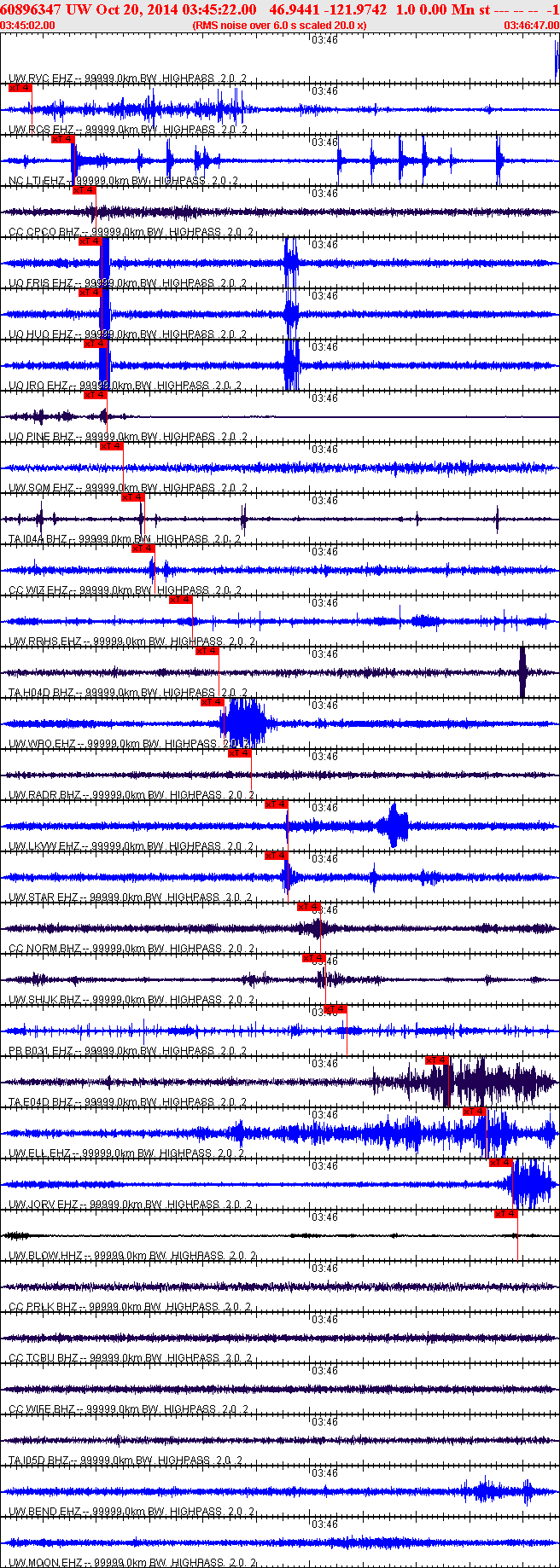The image size is (560, 1568).
Task: Select the pick marker on NC.LTI trace
Action: tap(62, 139)
